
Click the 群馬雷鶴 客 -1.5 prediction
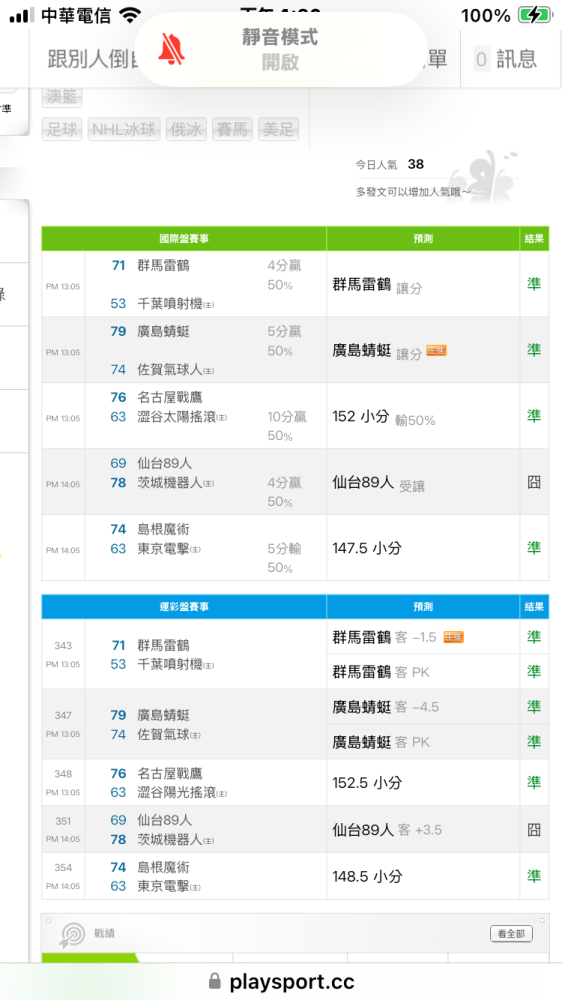[x=384, y=637]
